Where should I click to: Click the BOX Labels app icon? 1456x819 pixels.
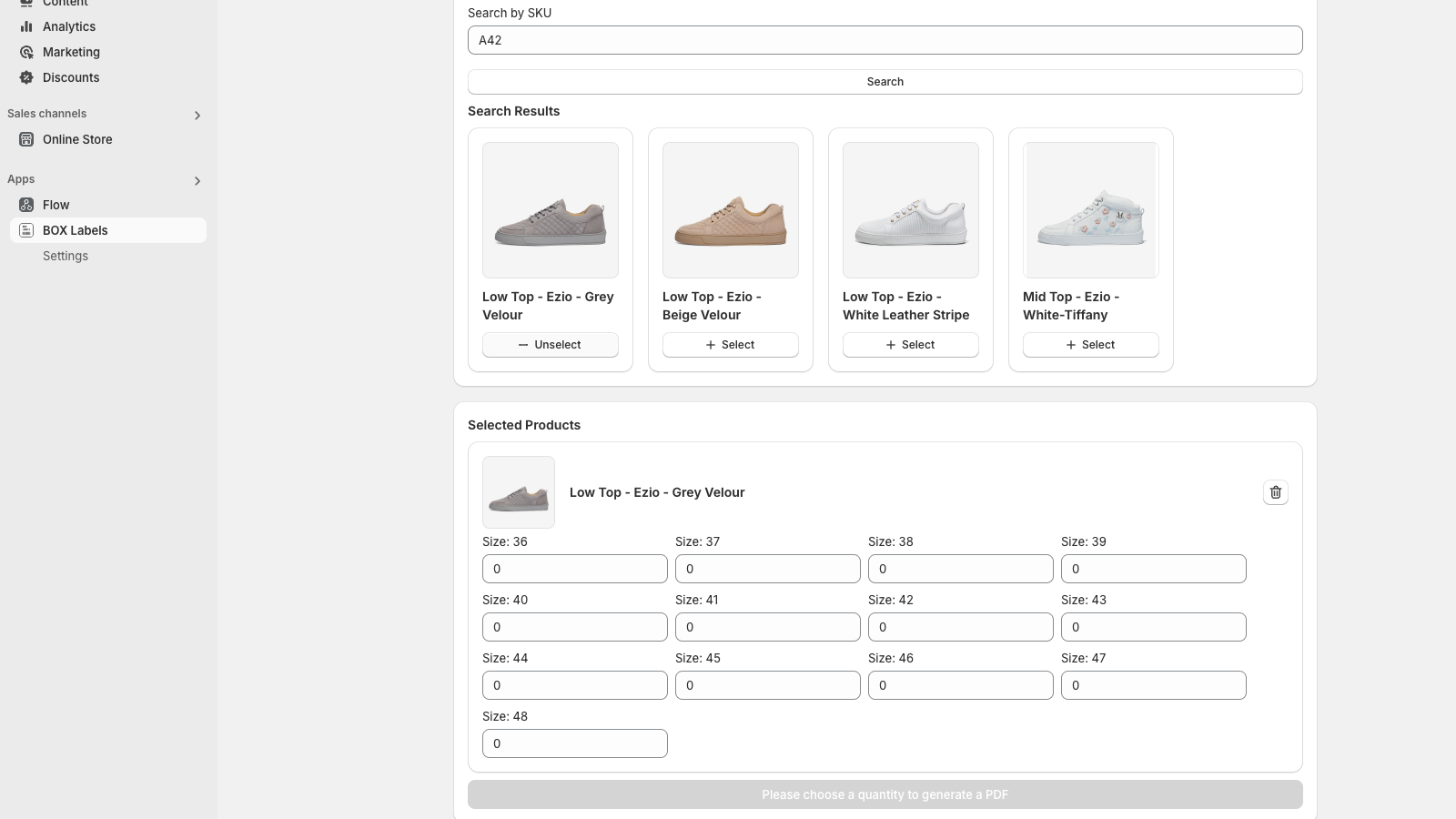click(x=25, y=230)
